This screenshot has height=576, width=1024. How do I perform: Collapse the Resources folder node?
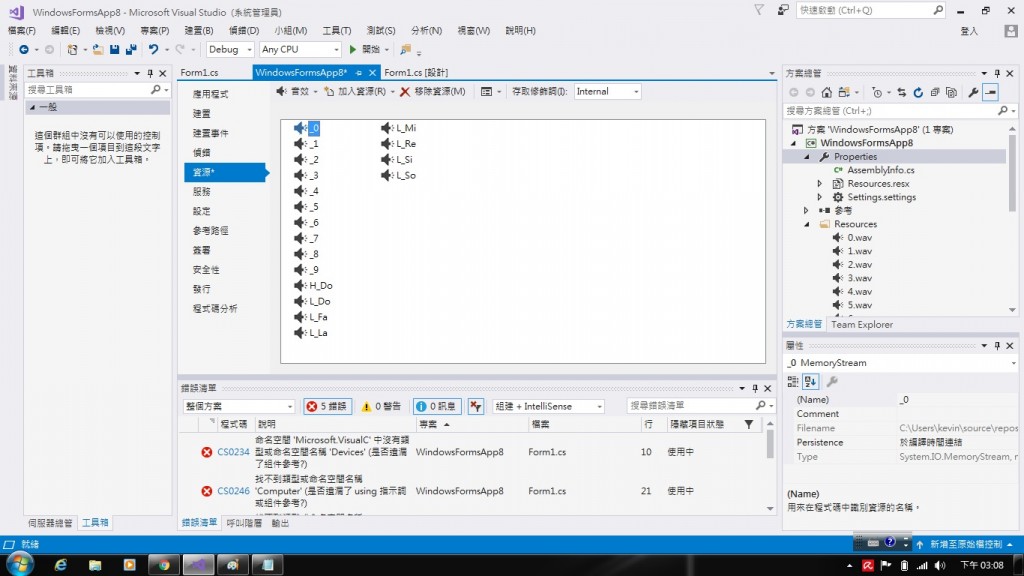[807, 224]
